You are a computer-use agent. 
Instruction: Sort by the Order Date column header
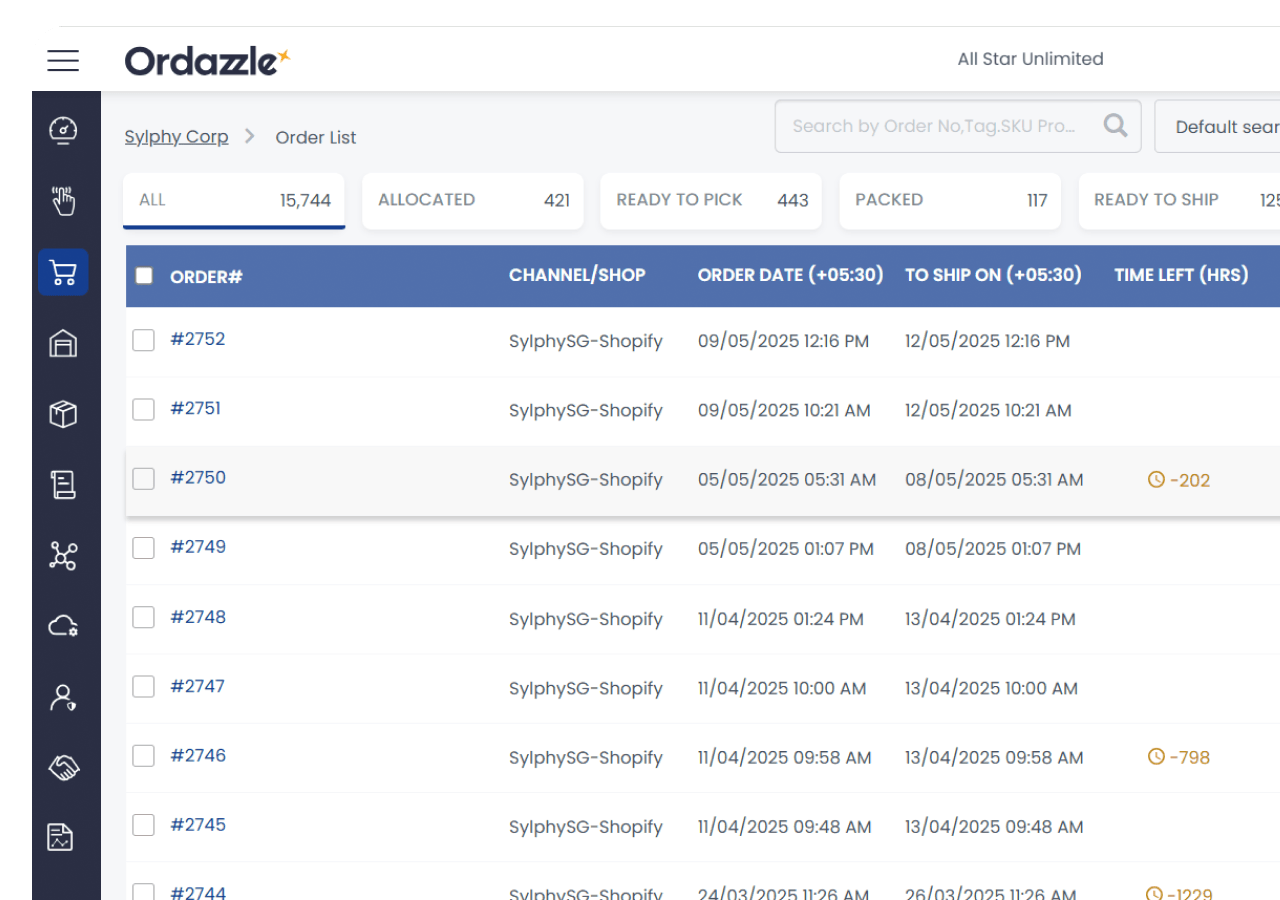790,275
